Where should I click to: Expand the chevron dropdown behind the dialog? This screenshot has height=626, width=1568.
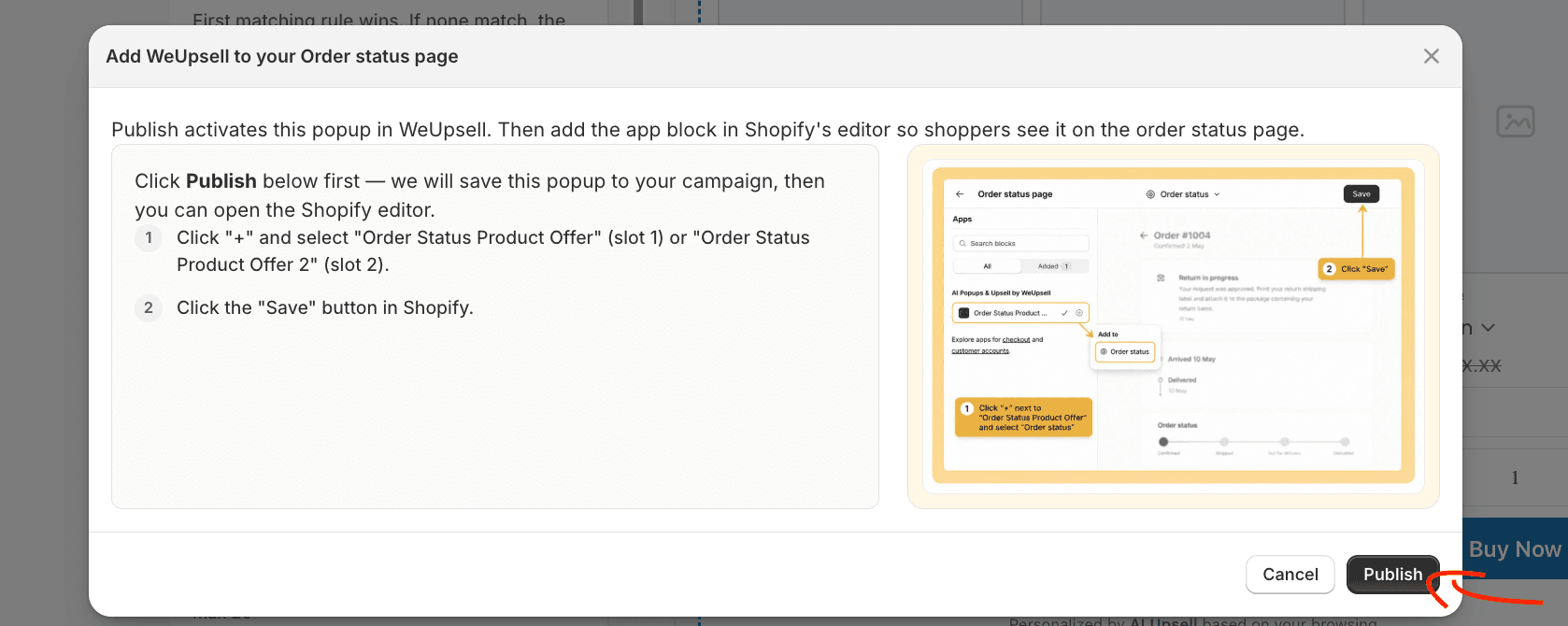coord(1489,328)
